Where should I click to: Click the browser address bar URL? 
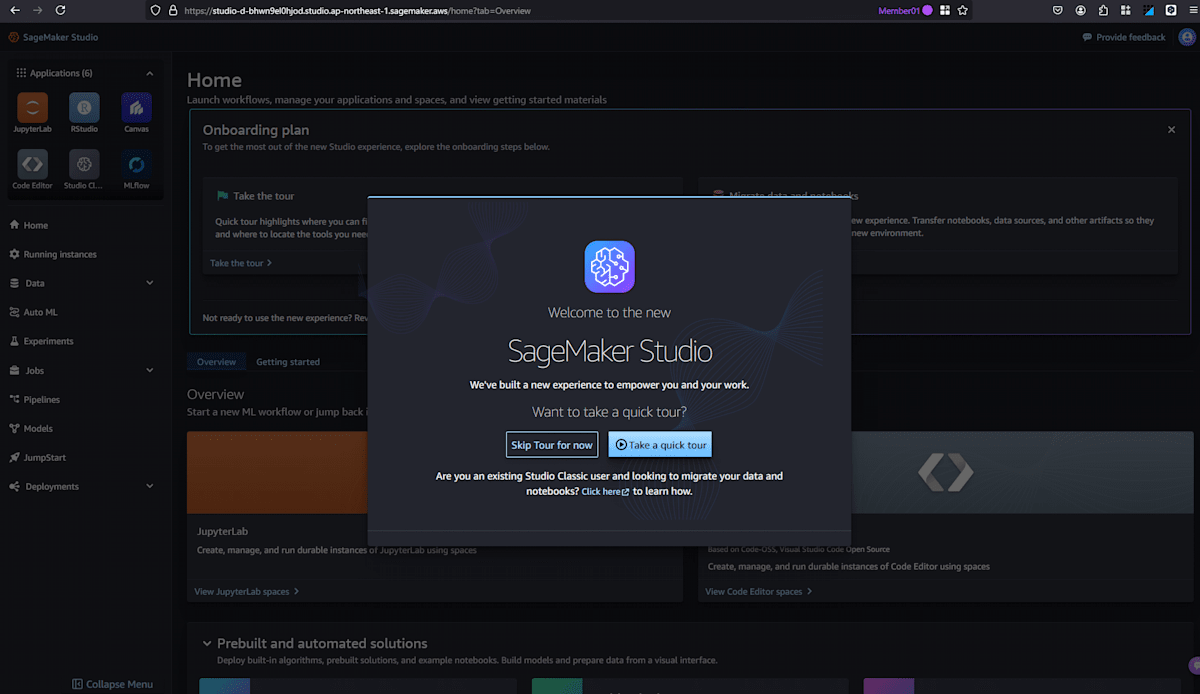[357, 10]
